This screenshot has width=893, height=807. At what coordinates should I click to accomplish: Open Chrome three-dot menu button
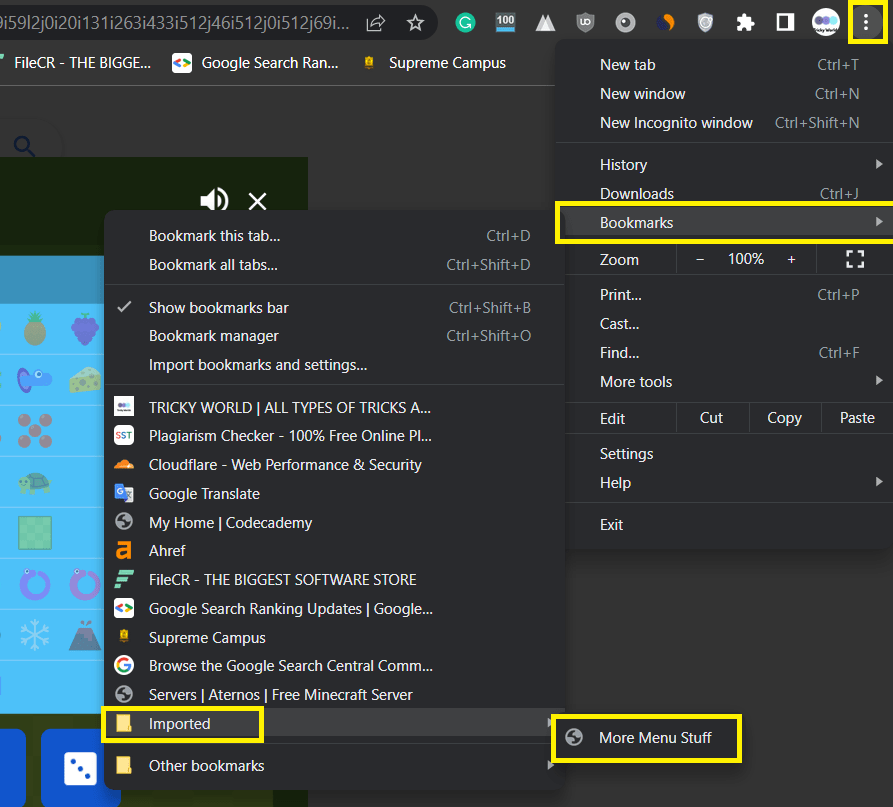coord(866,22)
